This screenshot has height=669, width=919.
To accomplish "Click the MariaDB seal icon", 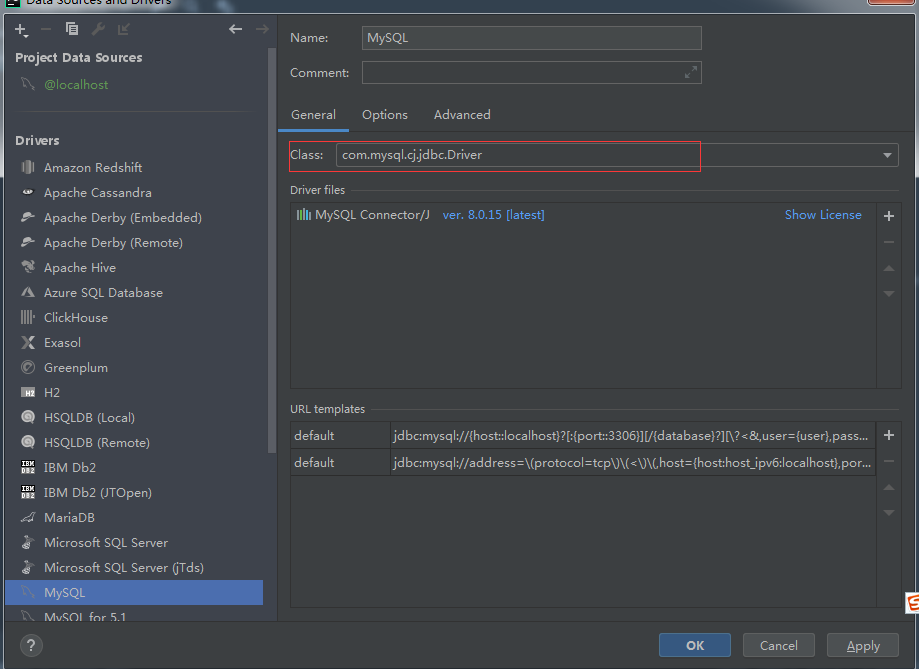I will coord(28,518).
